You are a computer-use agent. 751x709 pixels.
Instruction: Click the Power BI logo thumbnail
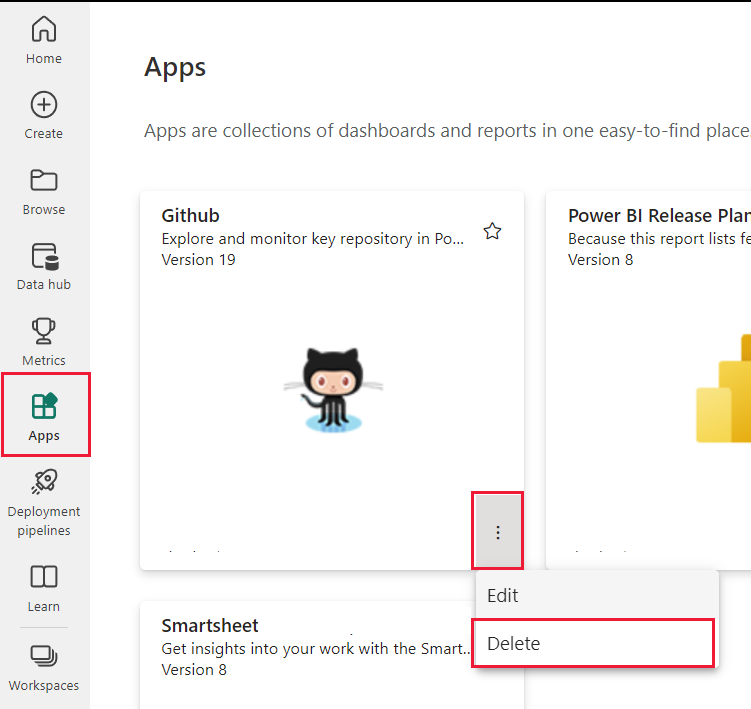[723, 388]
